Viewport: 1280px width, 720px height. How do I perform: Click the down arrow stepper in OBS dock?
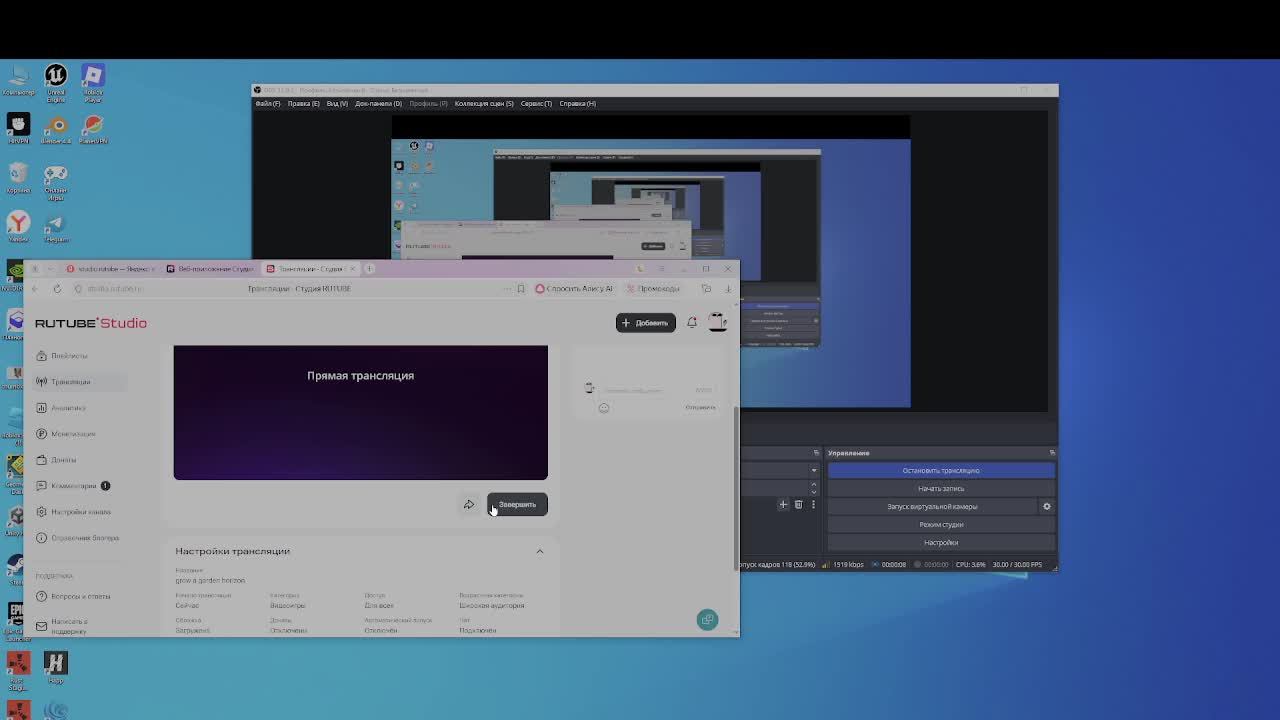click(814, 492)
